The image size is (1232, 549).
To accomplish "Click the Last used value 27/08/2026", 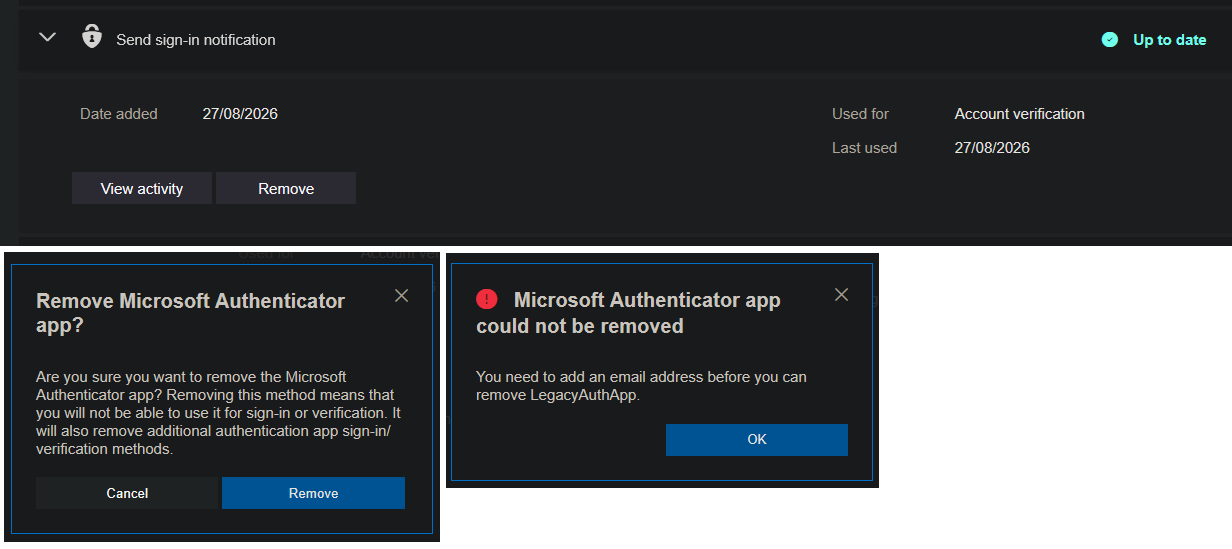I will 992,148.
